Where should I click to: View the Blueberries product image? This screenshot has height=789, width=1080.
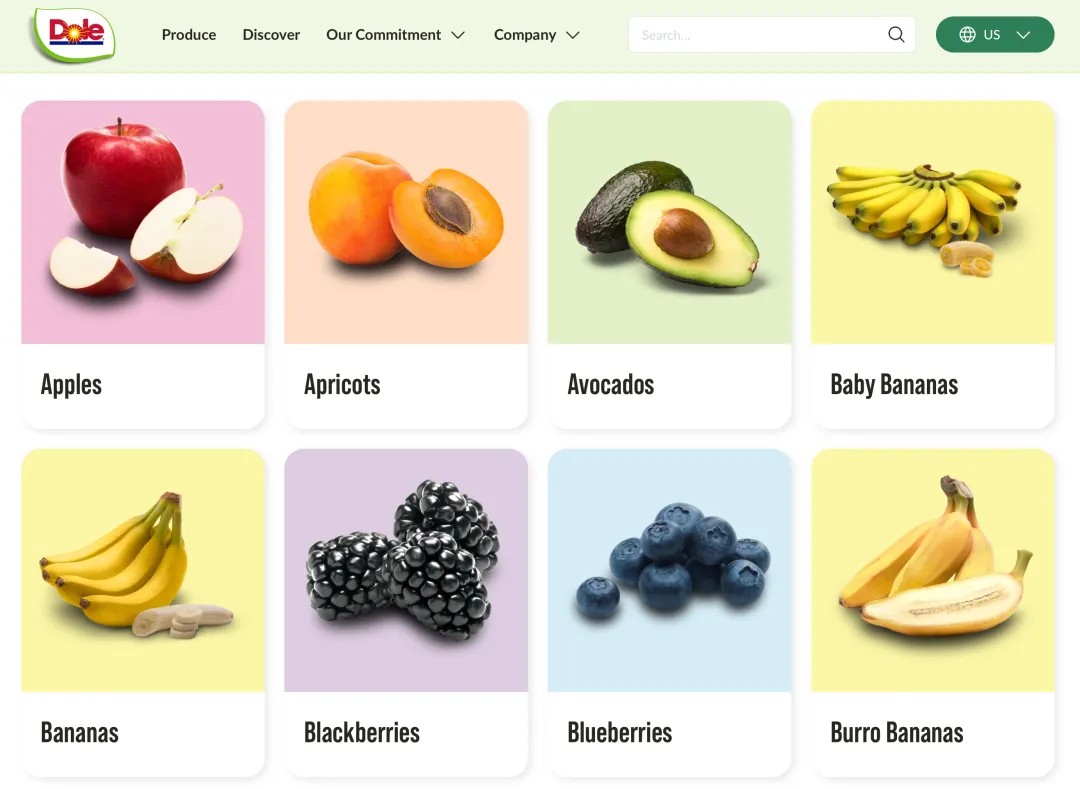coord(669,571)
